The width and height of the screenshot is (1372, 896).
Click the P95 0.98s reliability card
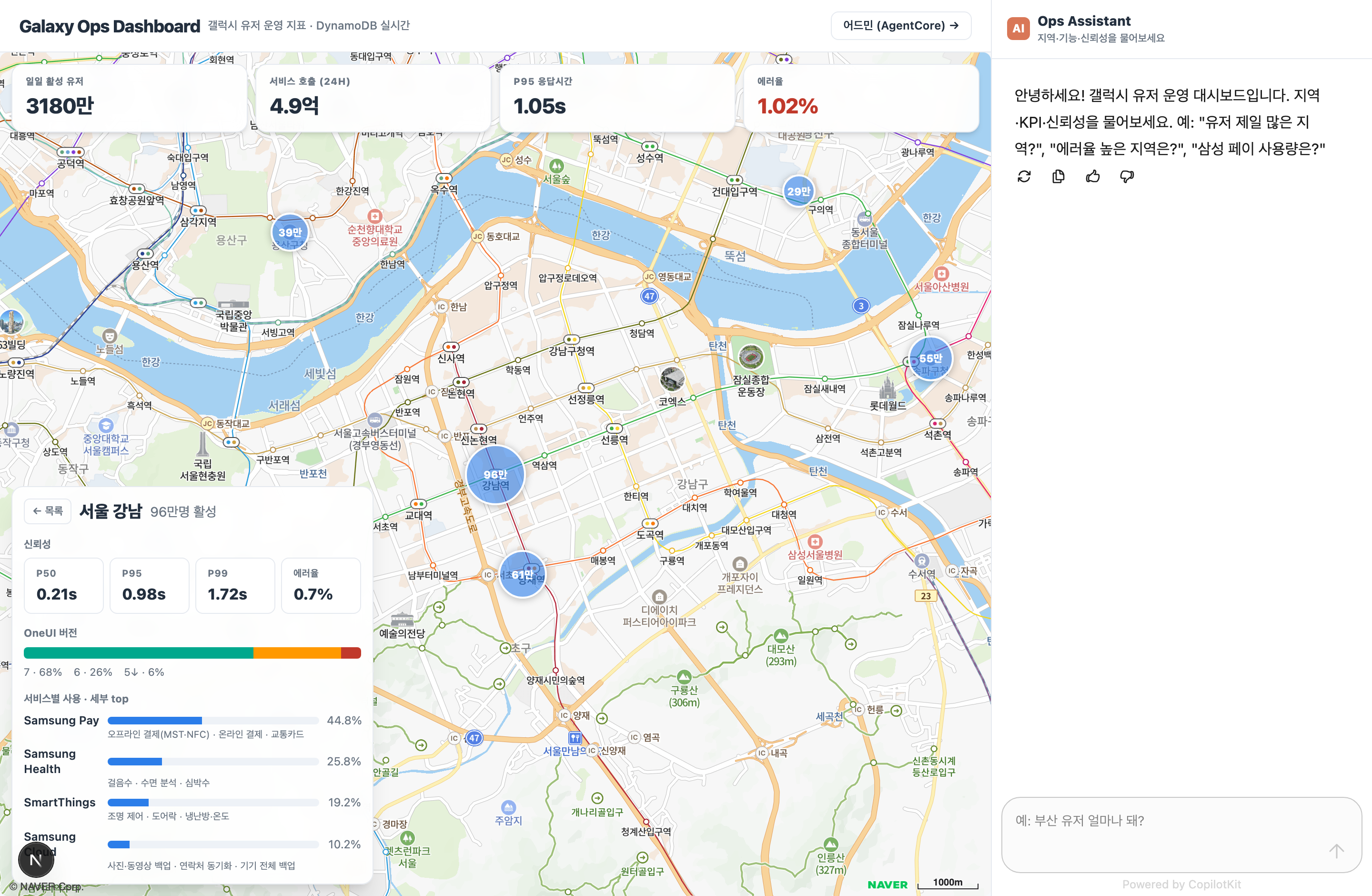tap(149, 585)
